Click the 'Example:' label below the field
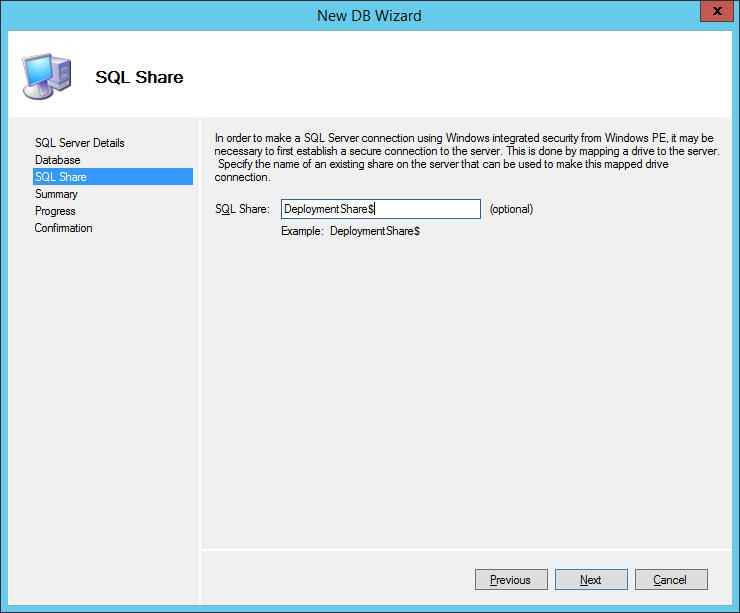Viewport: 740px width, 613px height. [302, 231]
